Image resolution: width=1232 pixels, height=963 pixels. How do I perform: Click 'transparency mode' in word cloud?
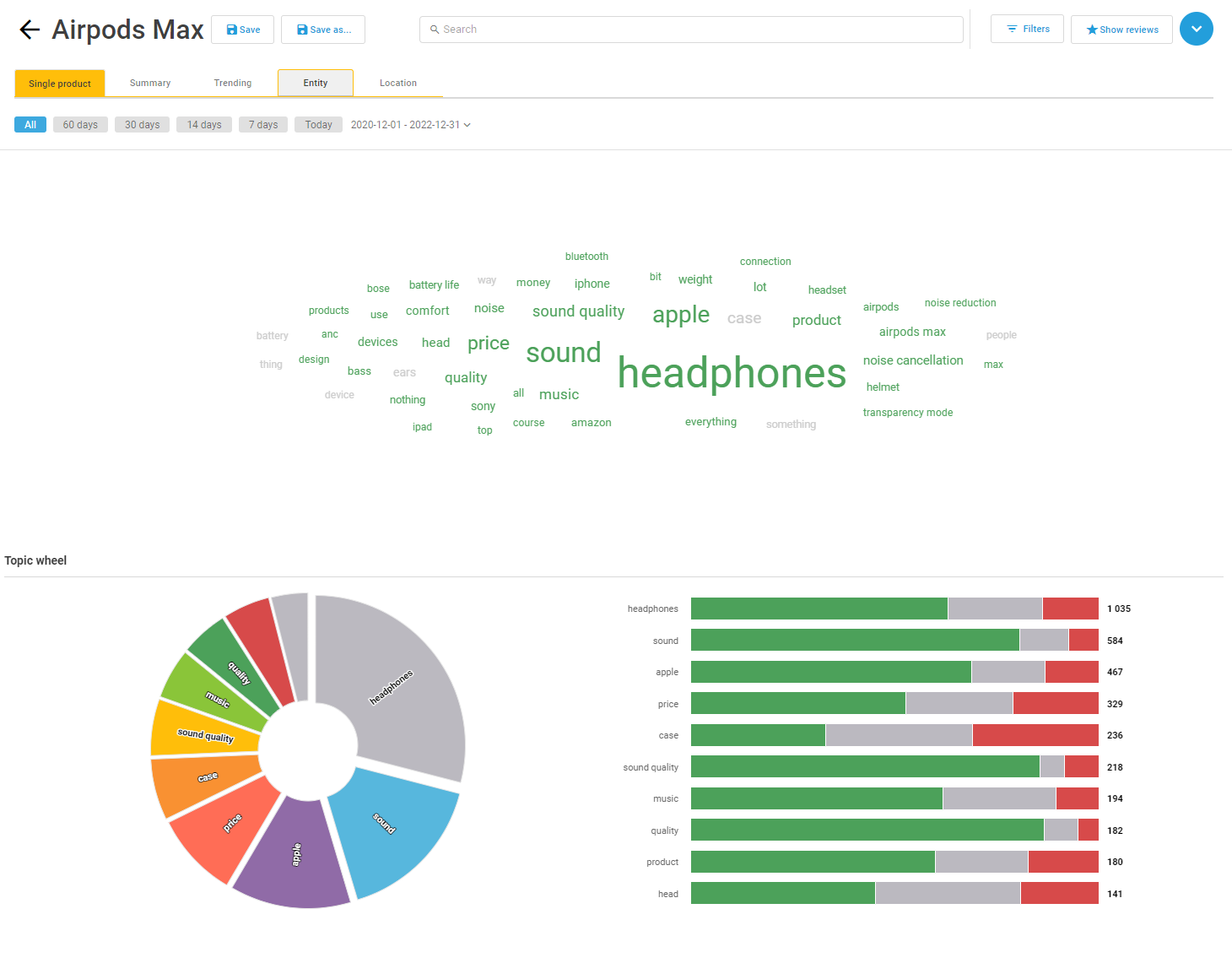[x=908, y=413]
